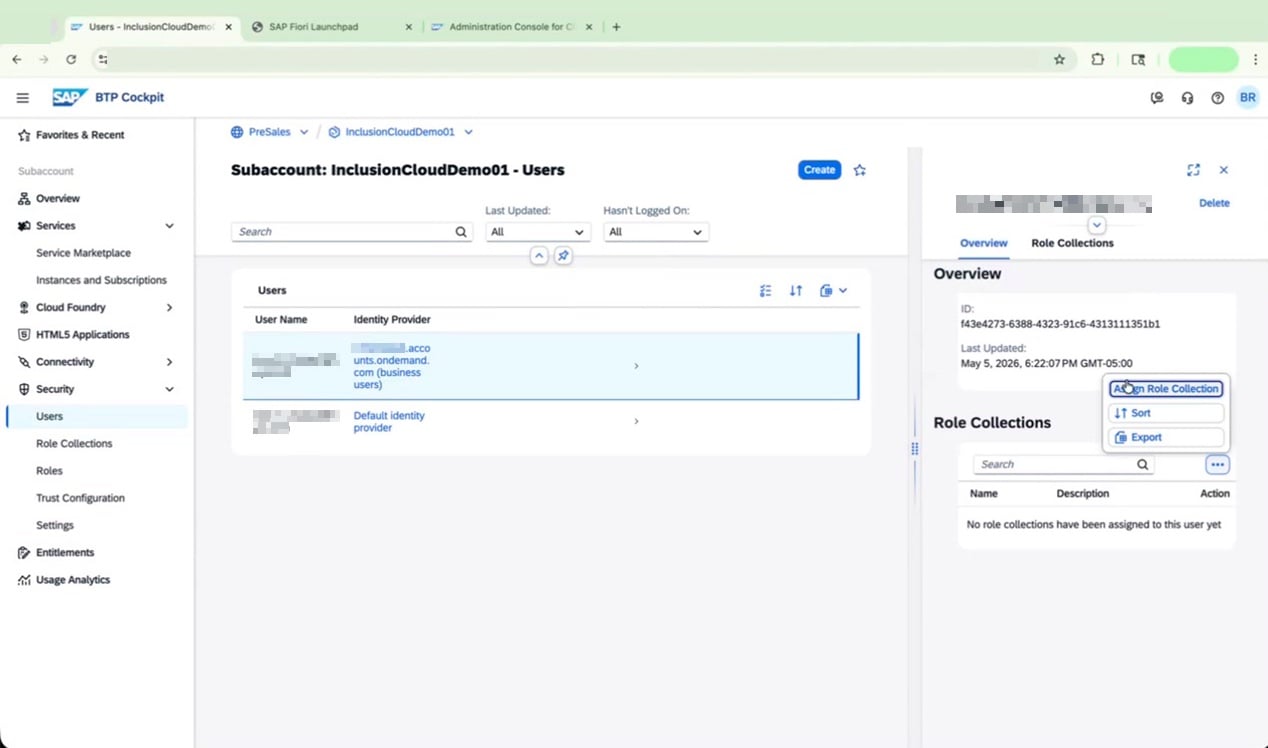Choose Export from overflow menu
The width and height of the screenshot is (1268, 748).
coord(1166,437)
